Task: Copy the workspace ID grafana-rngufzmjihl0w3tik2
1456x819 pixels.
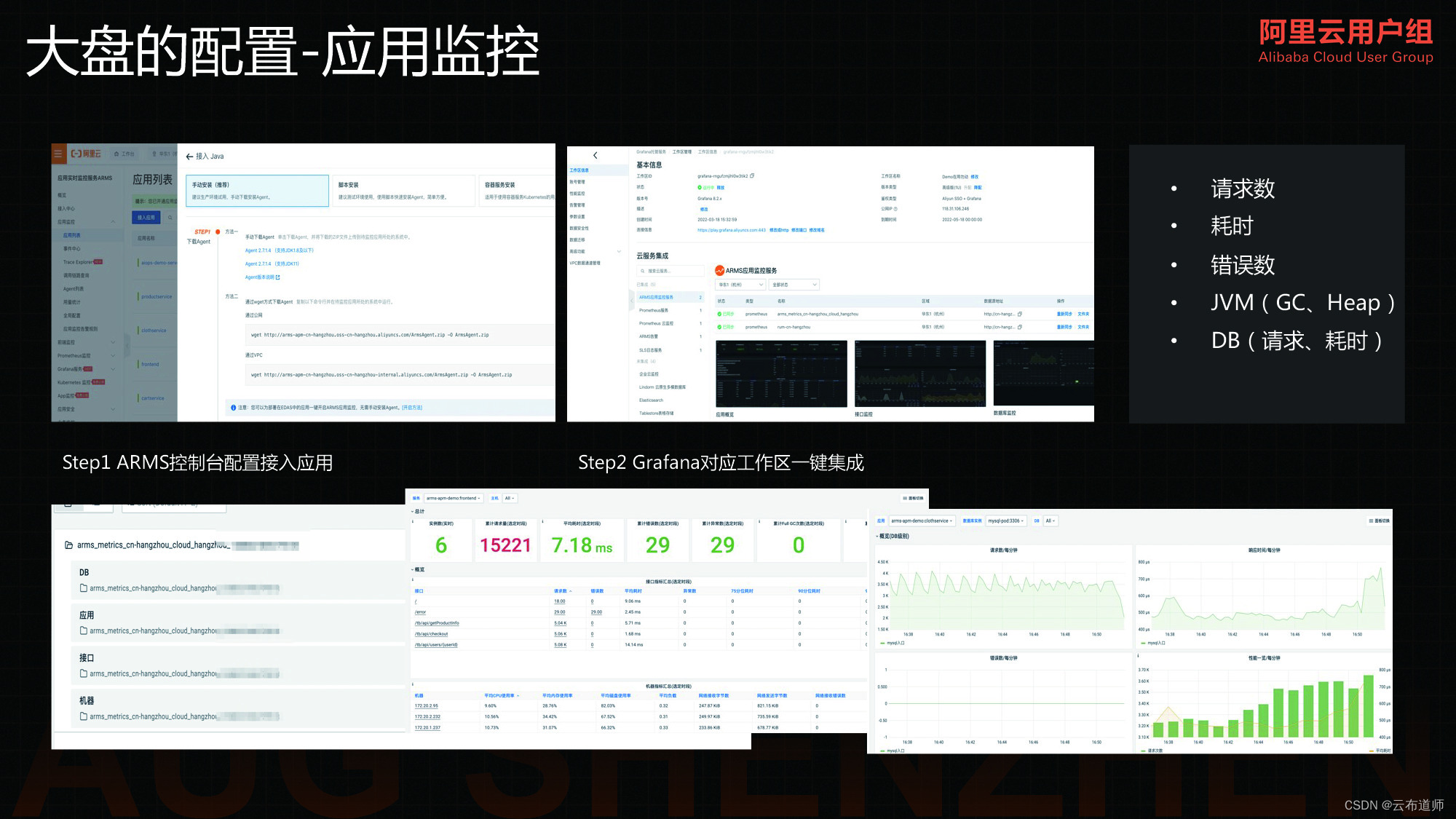Action: point(752,175)
